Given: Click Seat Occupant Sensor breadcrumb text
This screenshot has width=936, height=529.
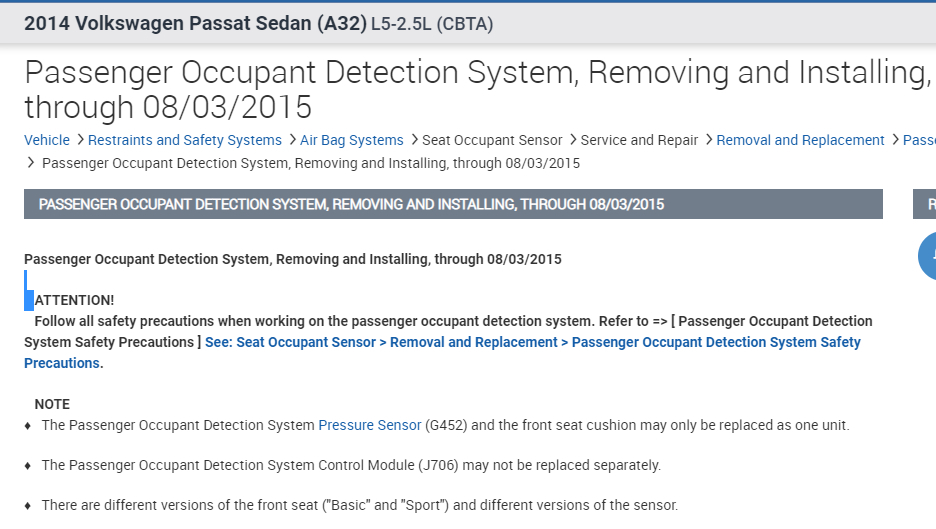Looking at the screenshot, I should point(492,140).
